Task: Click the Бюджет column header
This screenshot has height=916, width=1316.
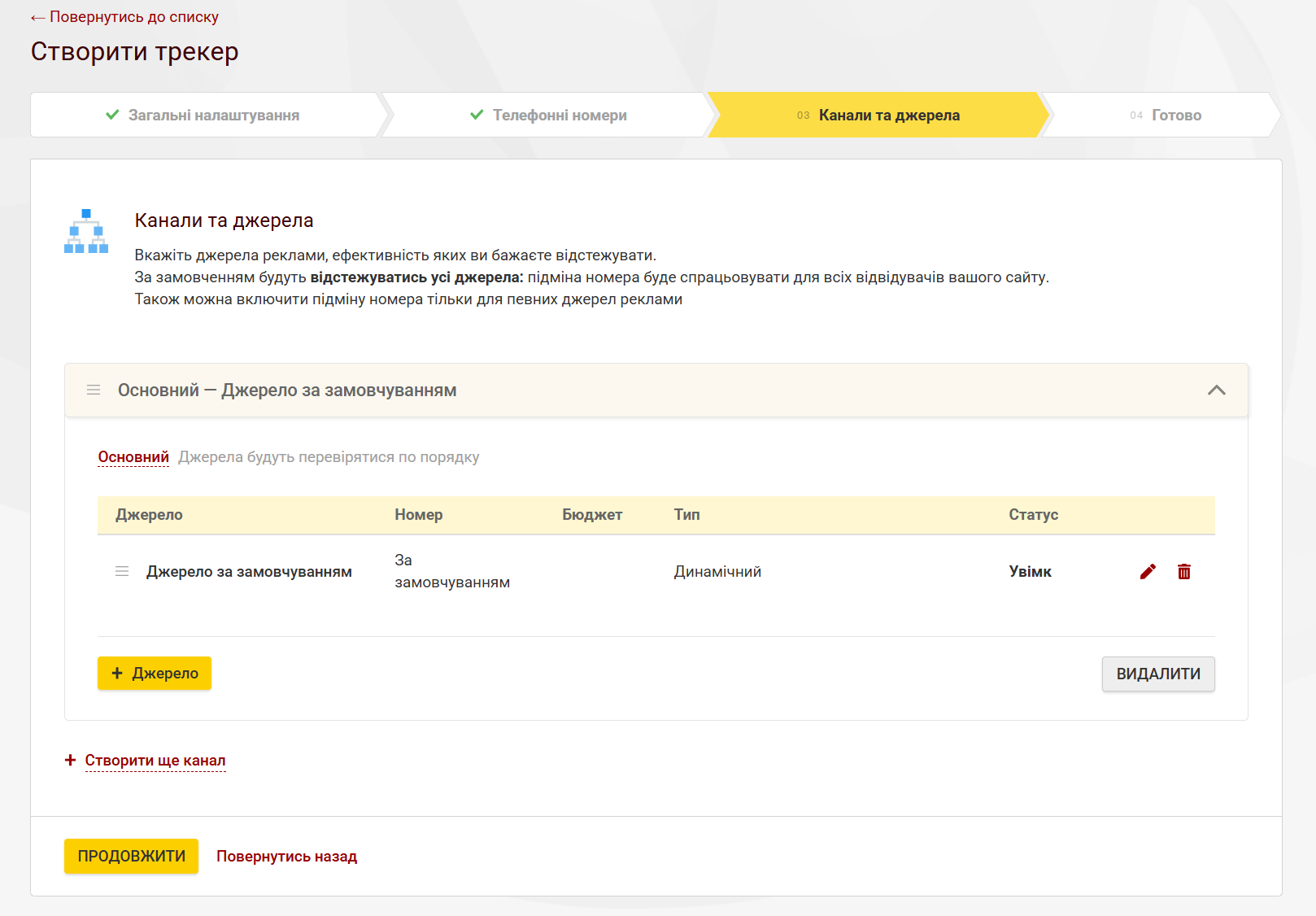Action: (x=592, y=515)
